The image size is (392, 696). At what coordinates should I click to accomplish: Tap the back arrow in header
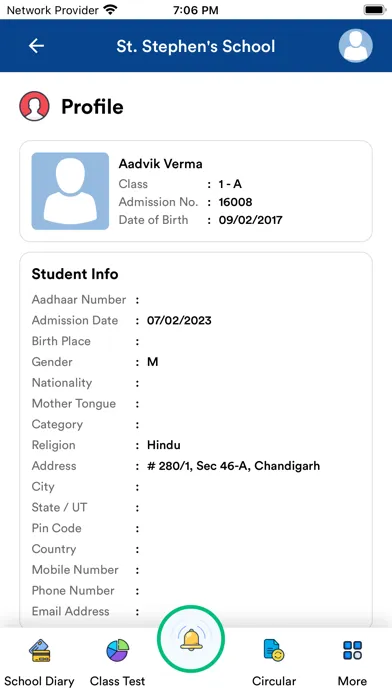click(x=36, y=46)
